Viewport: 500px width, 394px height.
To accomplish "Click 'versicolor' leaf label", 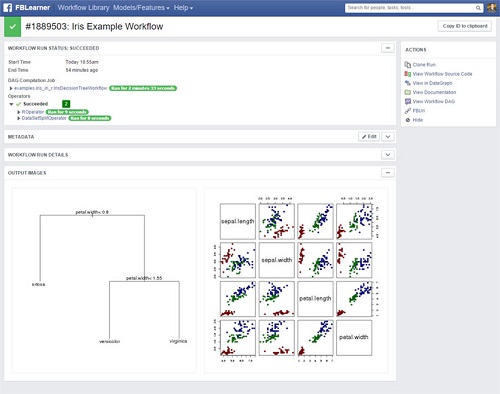I will point(110,341).
